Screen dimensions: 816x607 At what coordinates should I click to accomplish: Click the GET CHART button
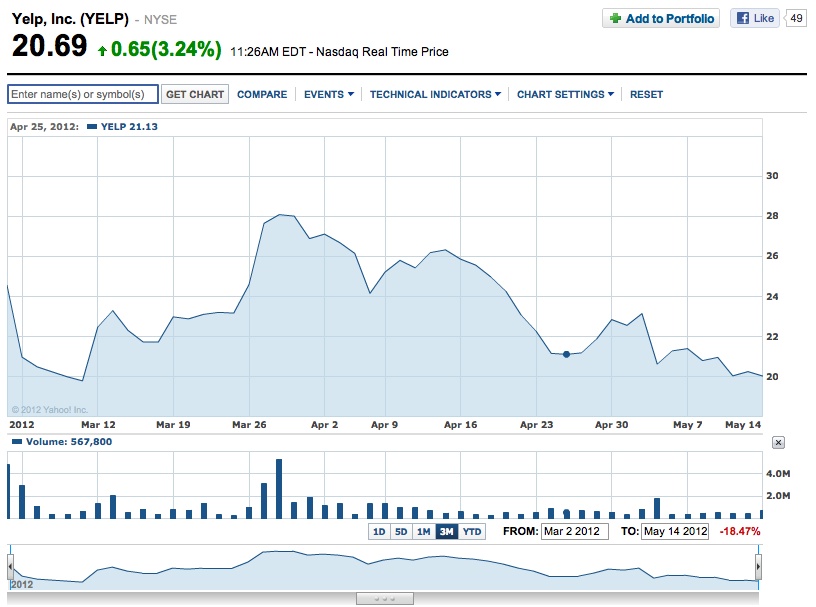(195, 94)
